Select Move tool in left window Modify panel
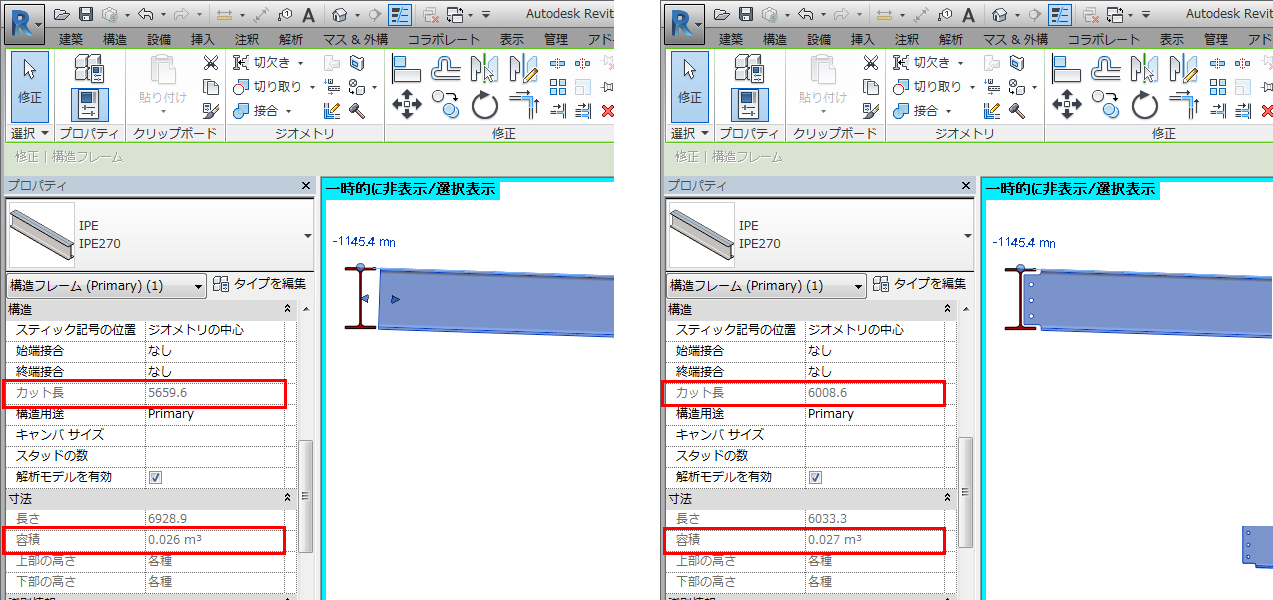This screenshot has width=1273, height=600. (x=406, y=104)
